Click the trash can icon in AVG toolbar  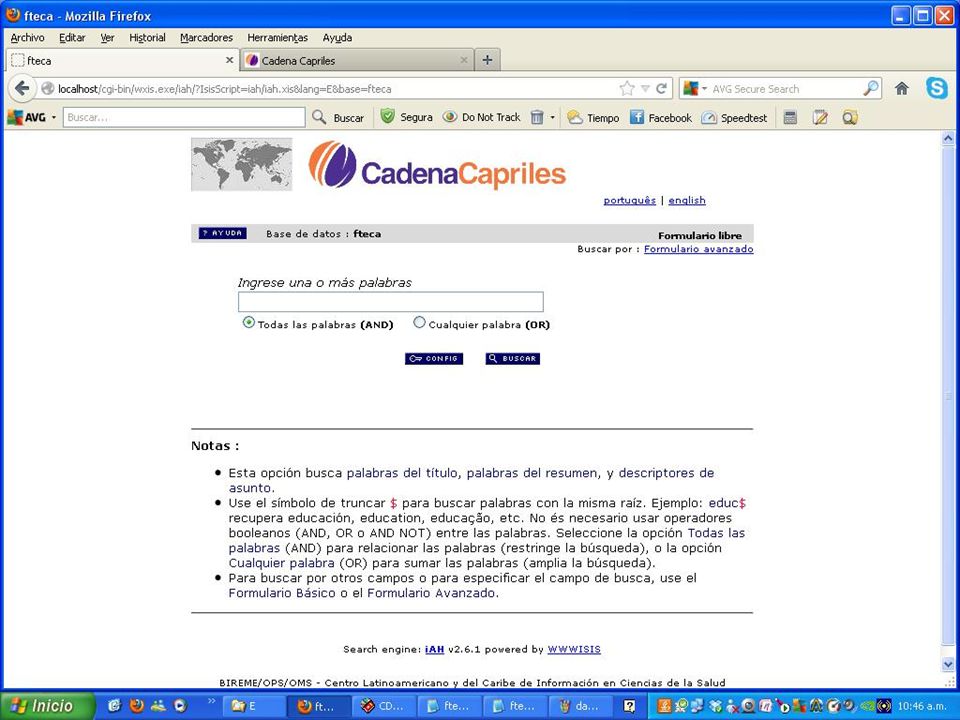tap(537, 117)
